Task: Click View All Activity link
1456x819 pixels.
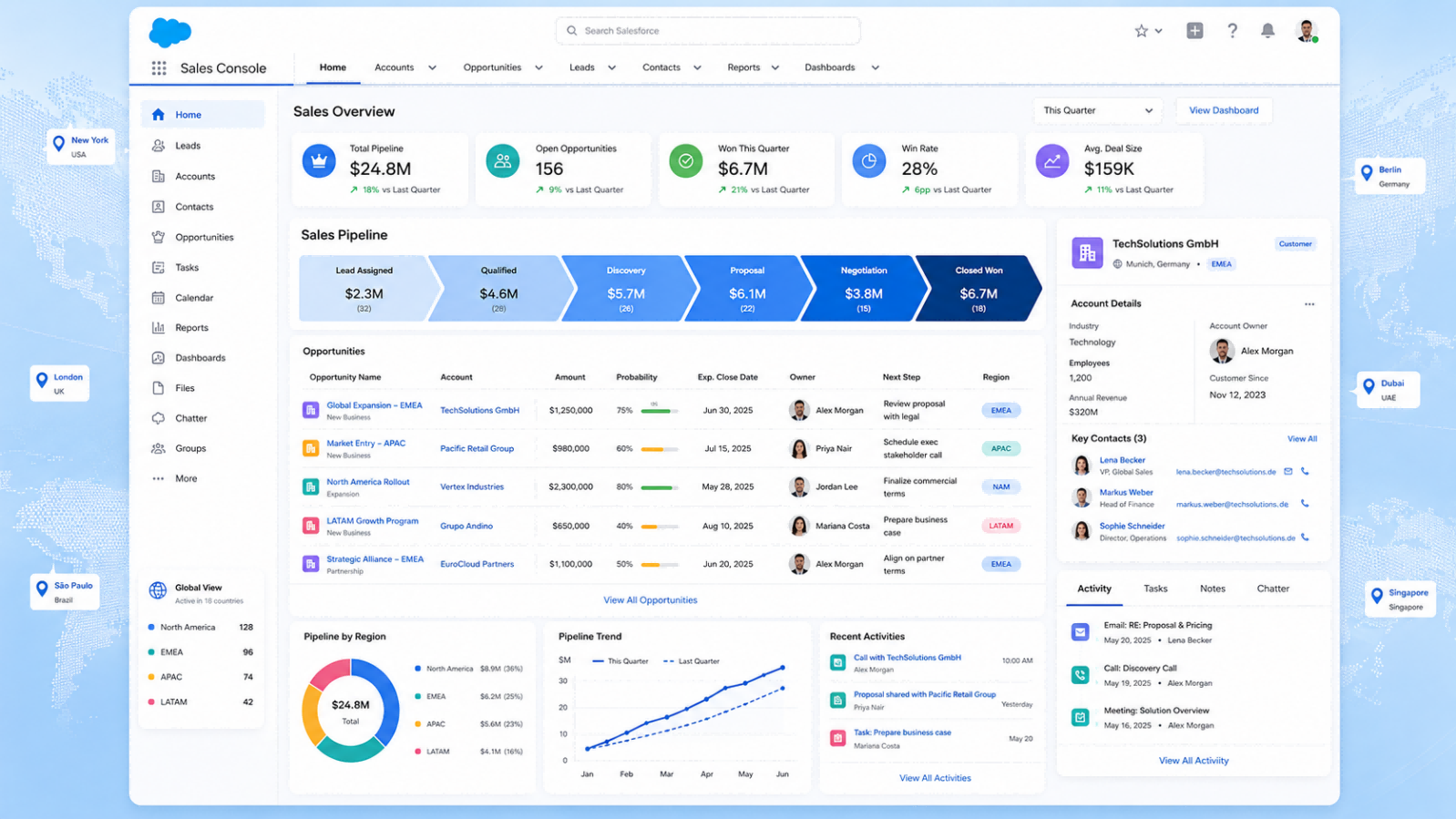Action: pos(1194,761)
